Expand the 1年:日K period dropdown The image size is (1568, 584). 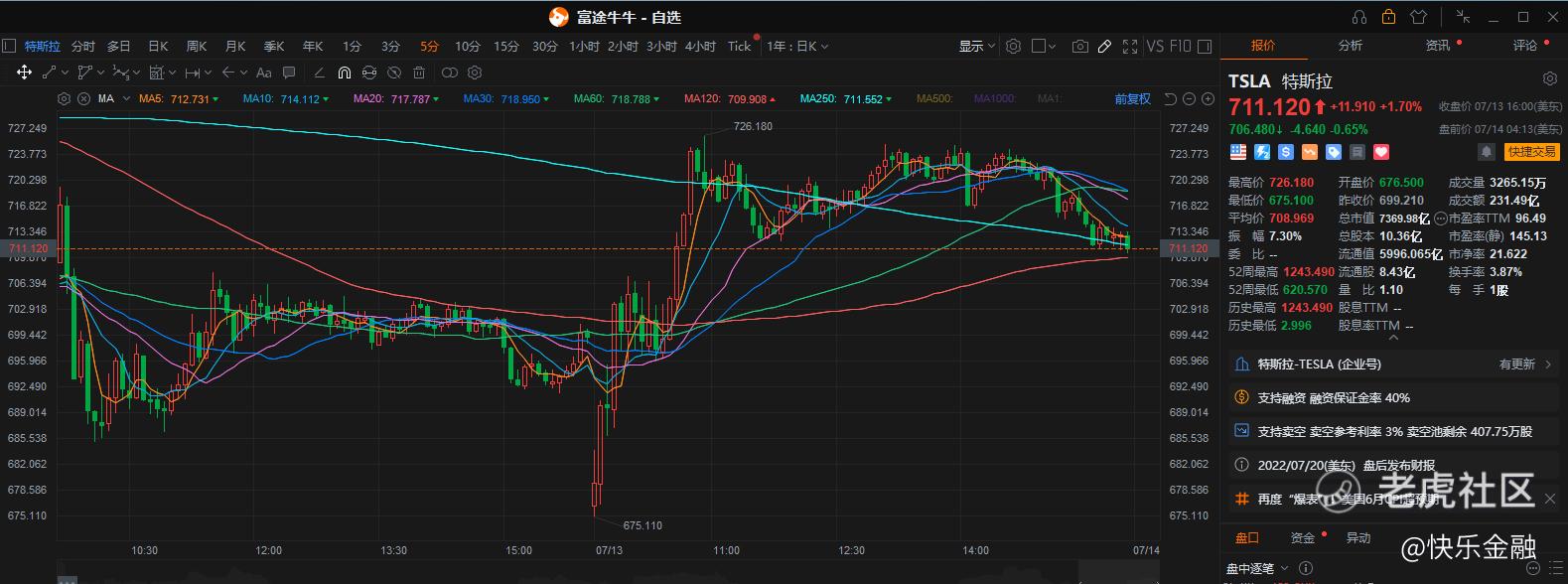tap(797, 46)
